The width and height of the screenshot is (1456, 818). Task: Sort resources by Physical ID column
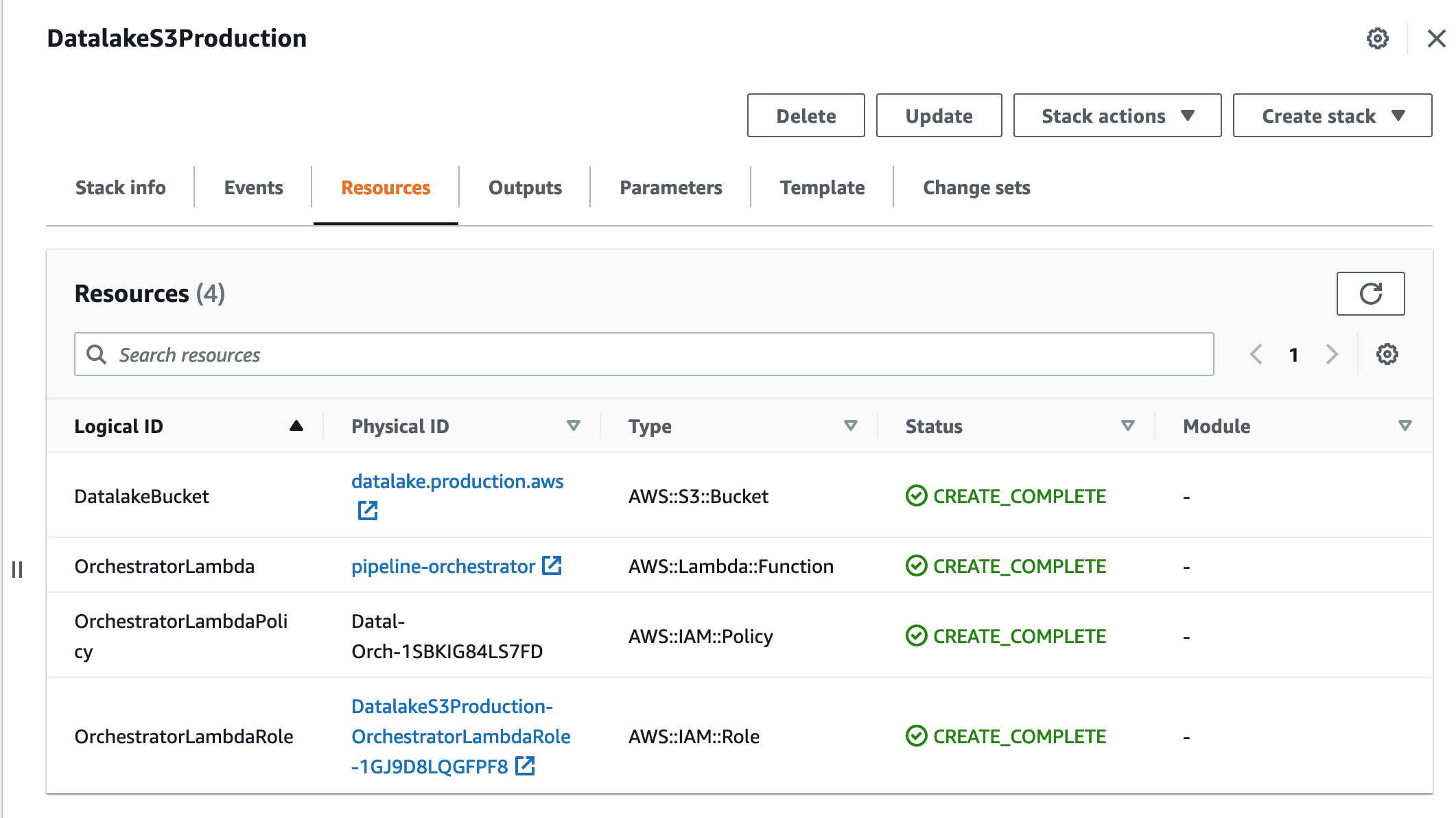tap(574, 426)
